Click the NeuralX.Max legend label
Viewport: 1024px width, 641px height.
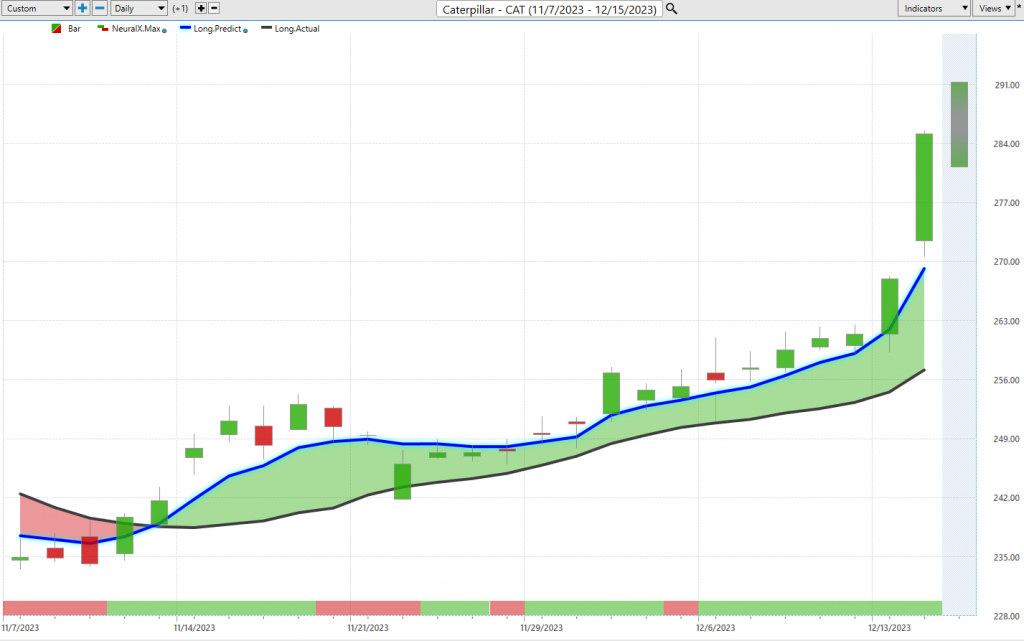click(136, 29)
